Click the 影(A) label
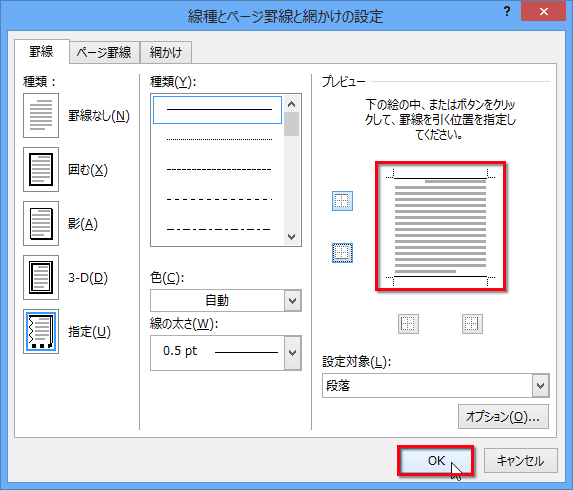Screen dimensions: 573x490 [83, 224]
